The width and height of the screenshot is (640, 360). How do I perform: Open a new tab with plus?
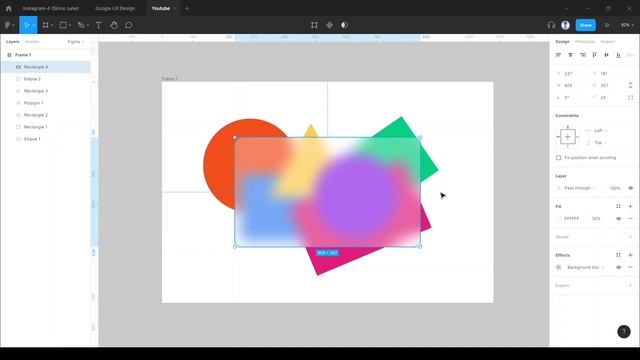(x=187, y=8)
